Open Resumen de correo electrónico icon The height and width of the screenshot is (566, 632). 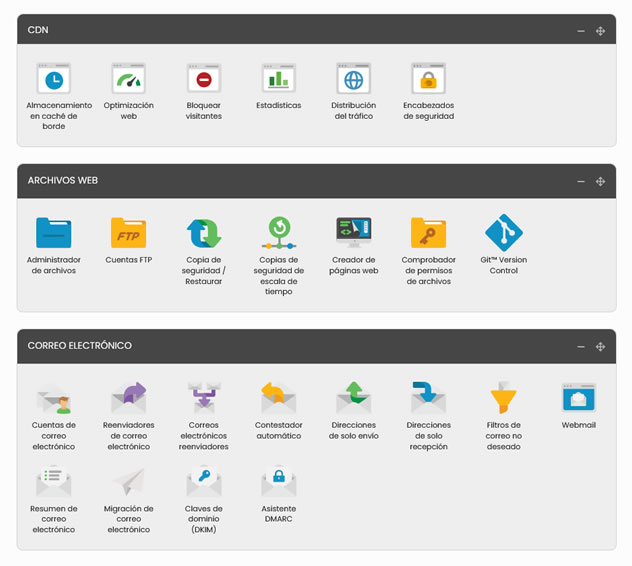pyautogui.click(x=54, y=481)
